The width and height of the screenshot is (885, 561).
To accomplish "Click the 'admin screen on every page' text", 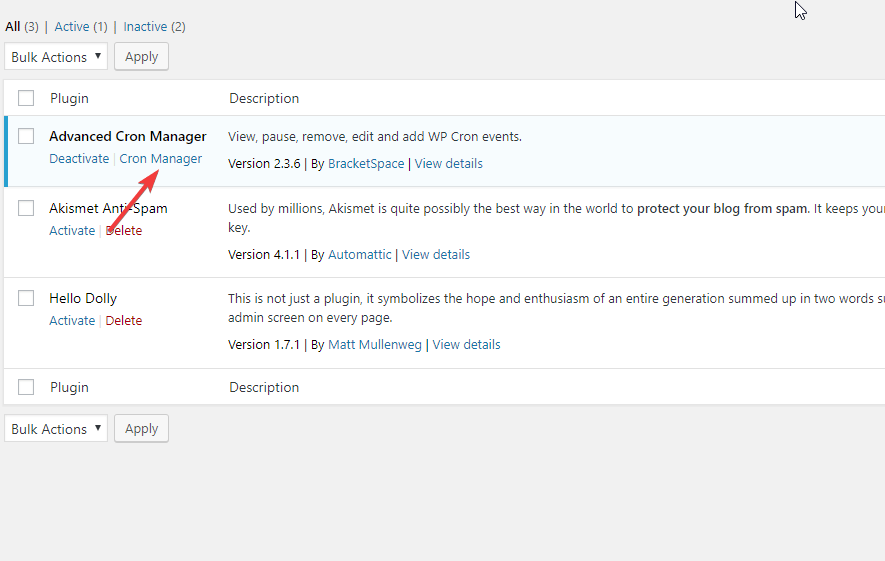I will pos(310,318).
